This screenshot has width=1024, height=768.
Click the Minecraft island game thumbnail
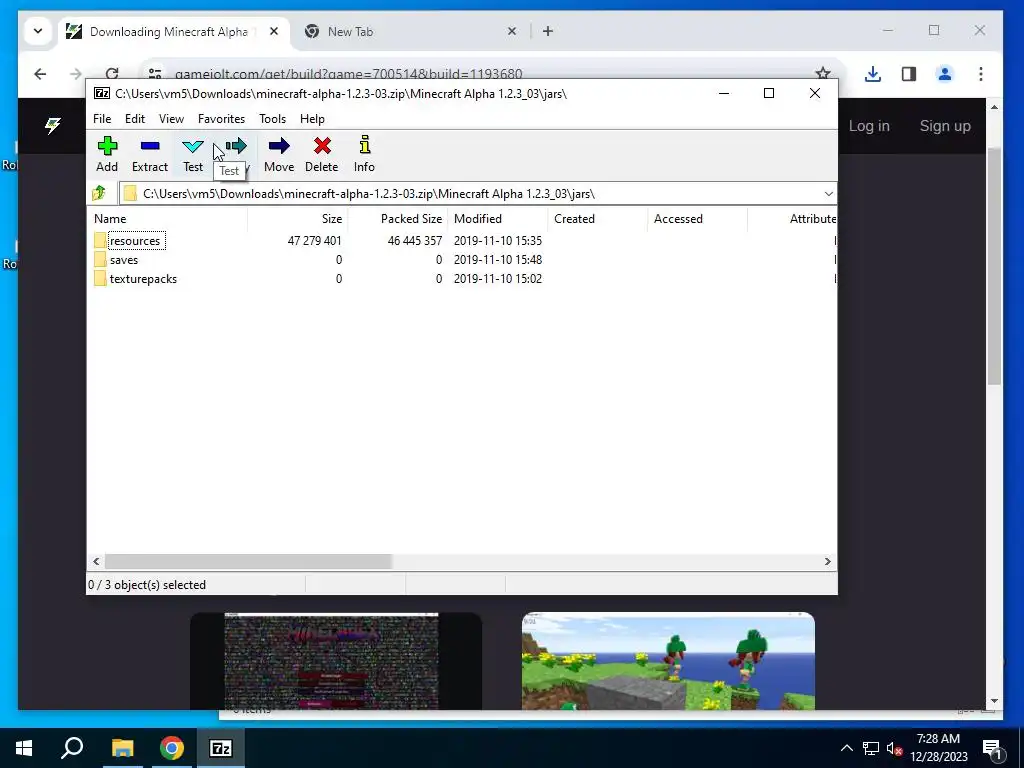pos(668,661)
